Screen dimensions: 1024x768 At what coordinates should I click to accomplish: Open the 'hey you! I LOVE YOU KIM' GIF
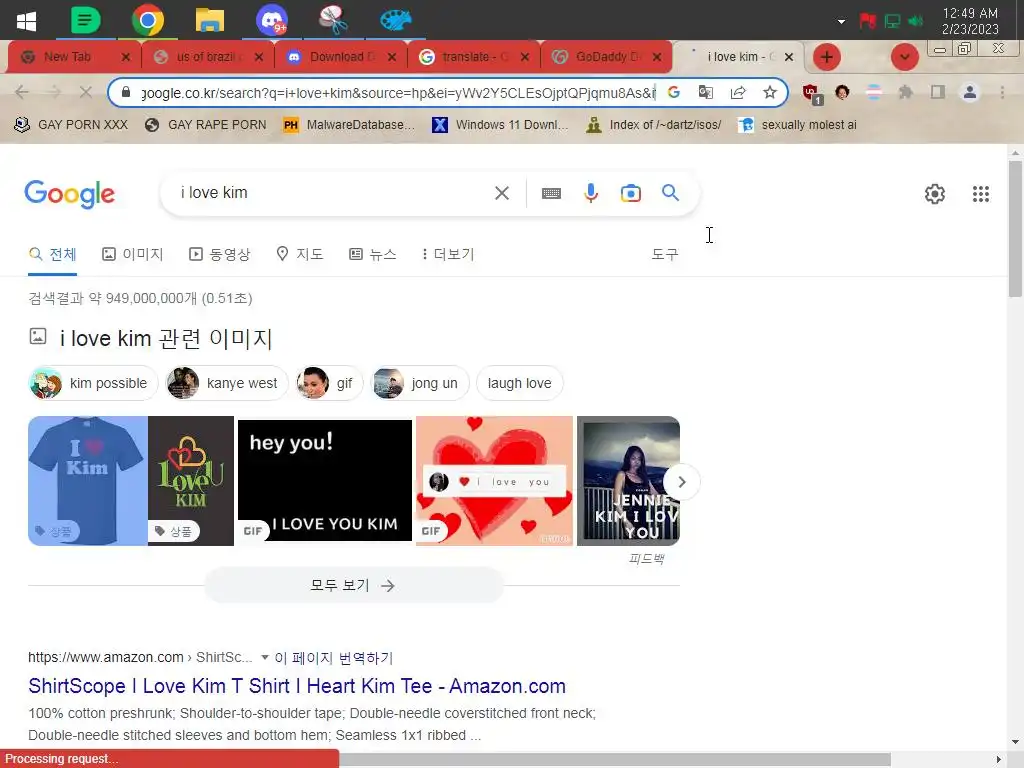tap(325, 481)
